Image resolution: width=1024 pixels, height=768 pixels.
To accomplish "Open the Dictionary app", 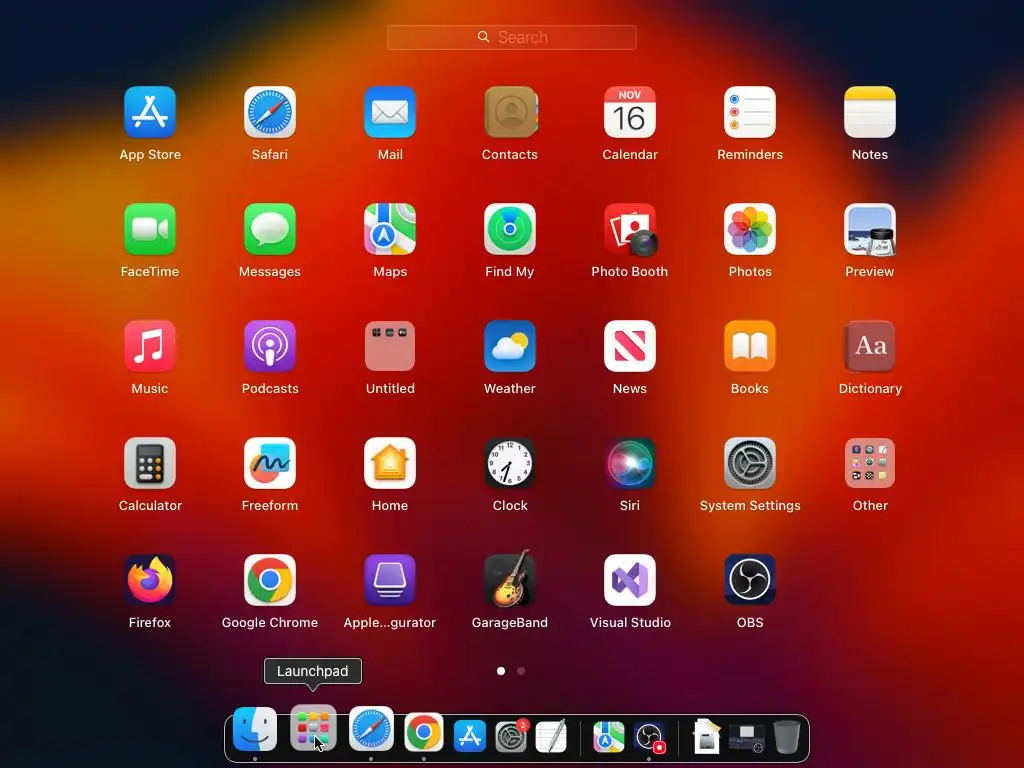I will [x=870, y=346].
